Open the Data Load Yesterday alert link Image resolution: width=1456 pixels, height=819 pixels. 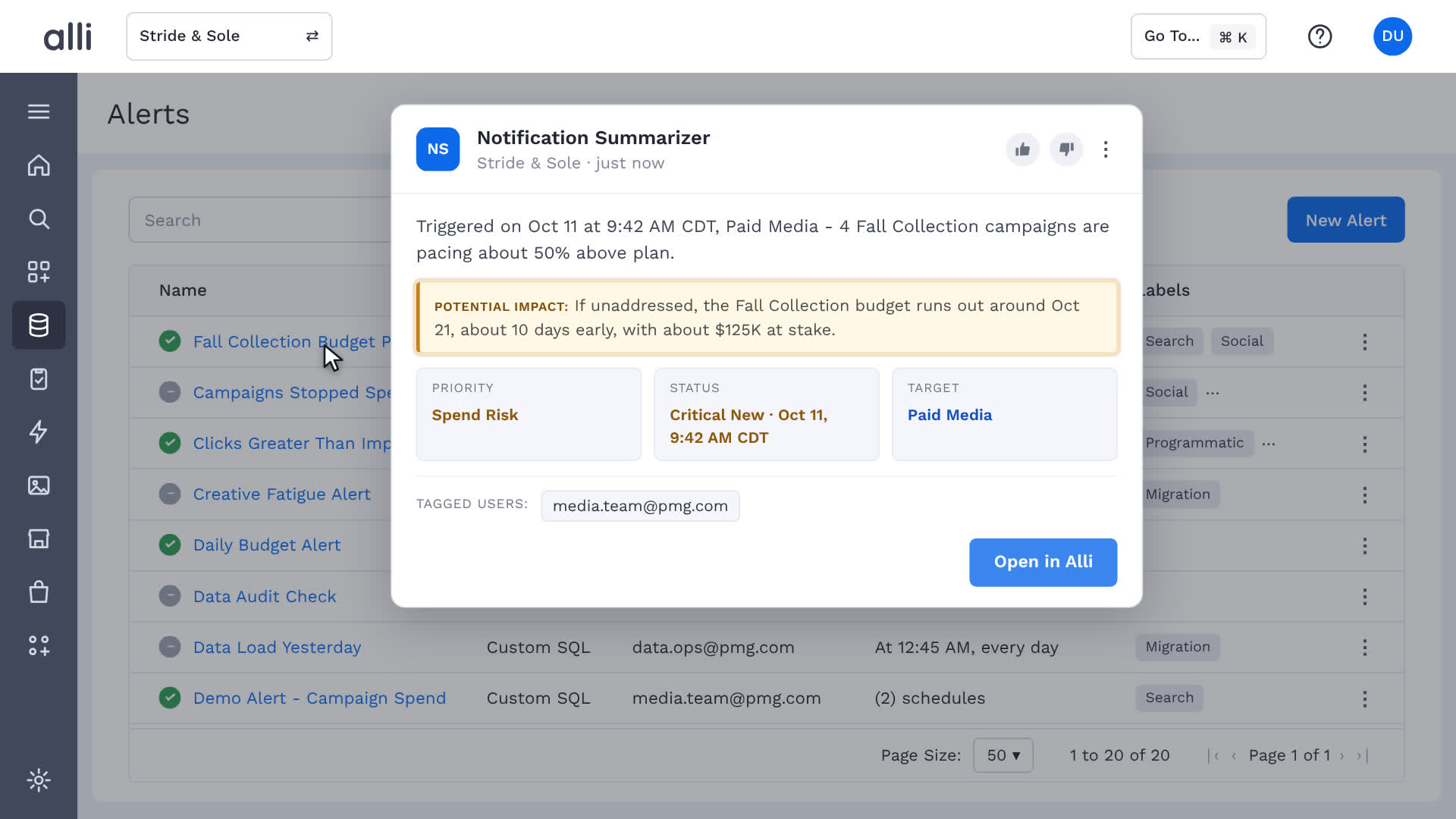[x=277, y=648]
